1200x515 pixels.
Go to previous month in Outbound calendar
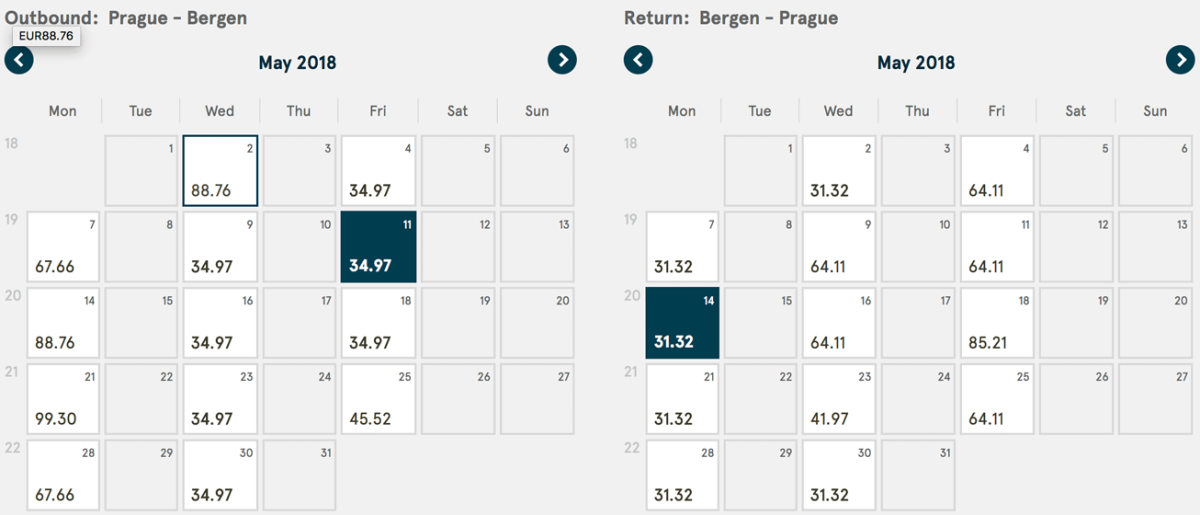click(19, 60)
